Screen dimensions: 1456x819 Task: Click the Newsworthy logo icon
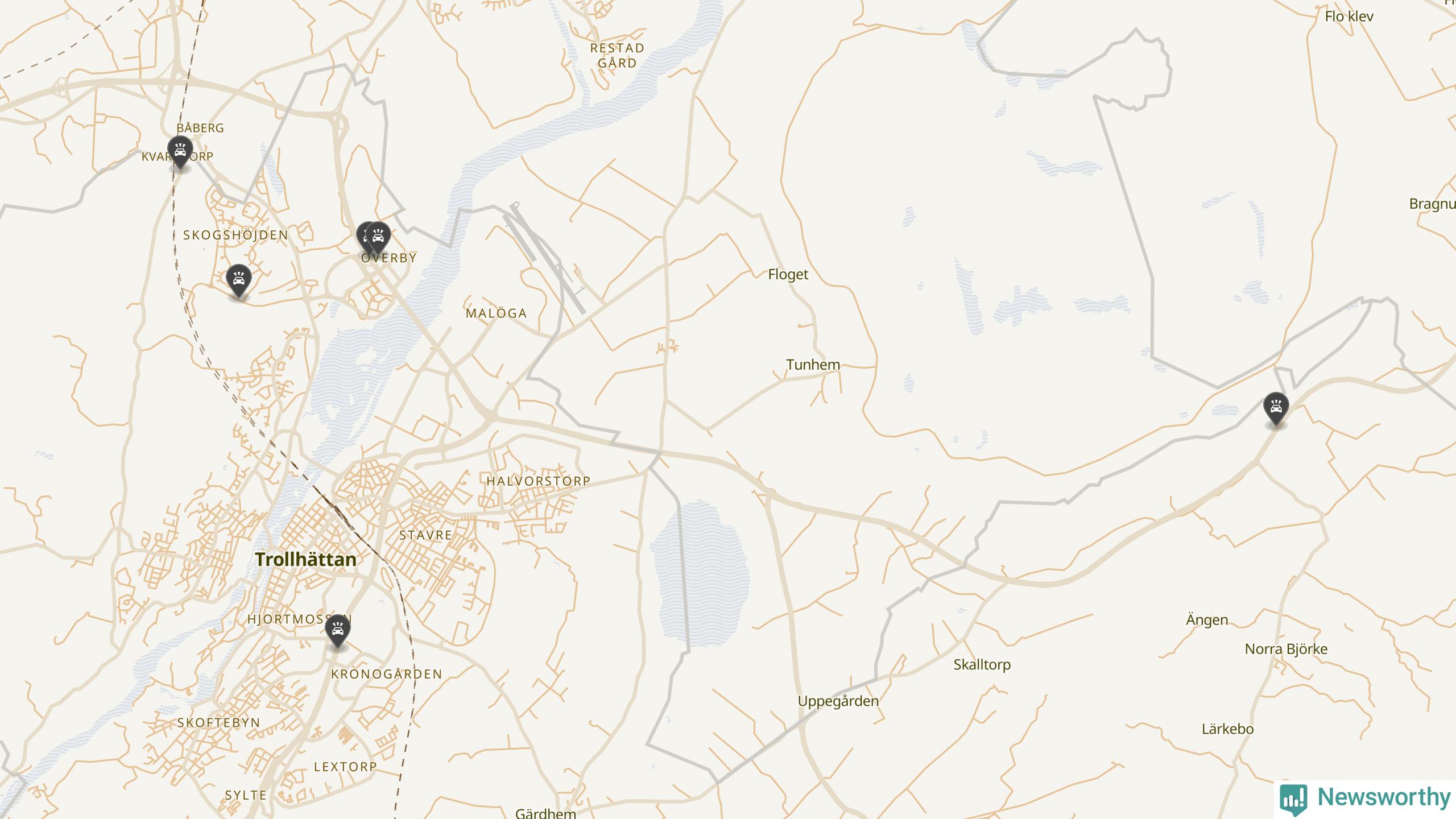click(x=1293, y=799)
